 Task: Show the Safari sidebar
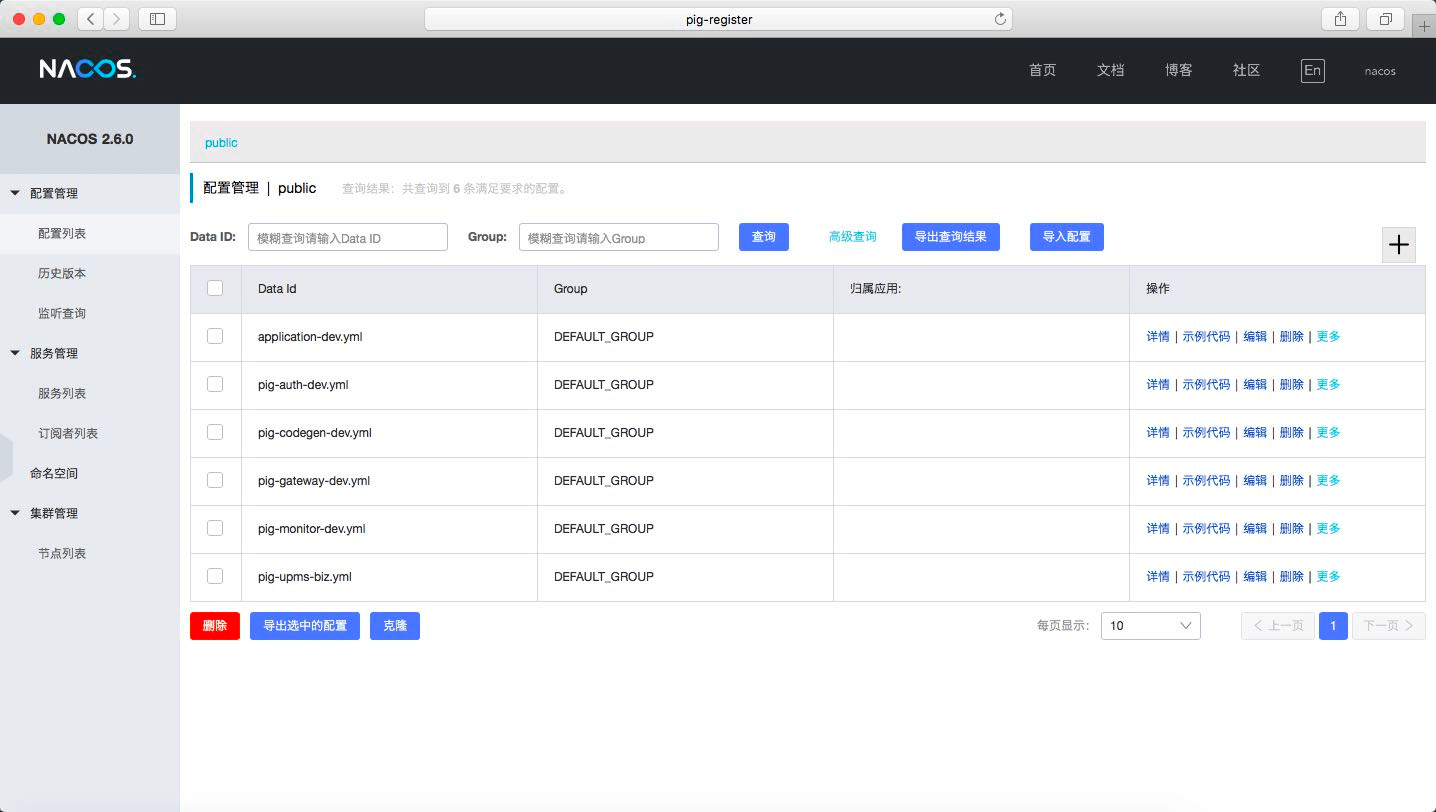(157, 18)
